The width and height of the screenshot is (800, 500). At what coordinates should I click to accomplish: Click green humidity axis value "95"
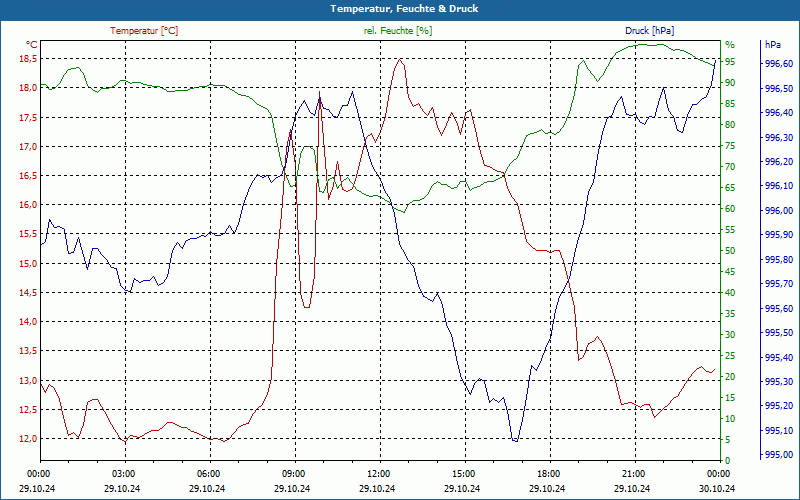[x=730, y=62]
